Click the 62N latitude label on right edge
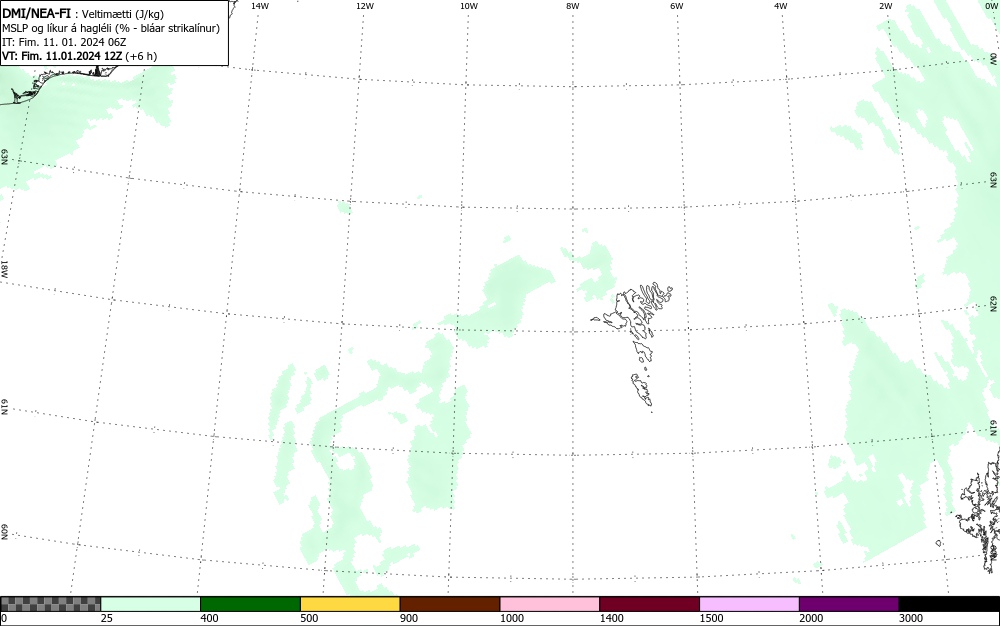Viewport: 1000px width, 626px height. point(994,303)
